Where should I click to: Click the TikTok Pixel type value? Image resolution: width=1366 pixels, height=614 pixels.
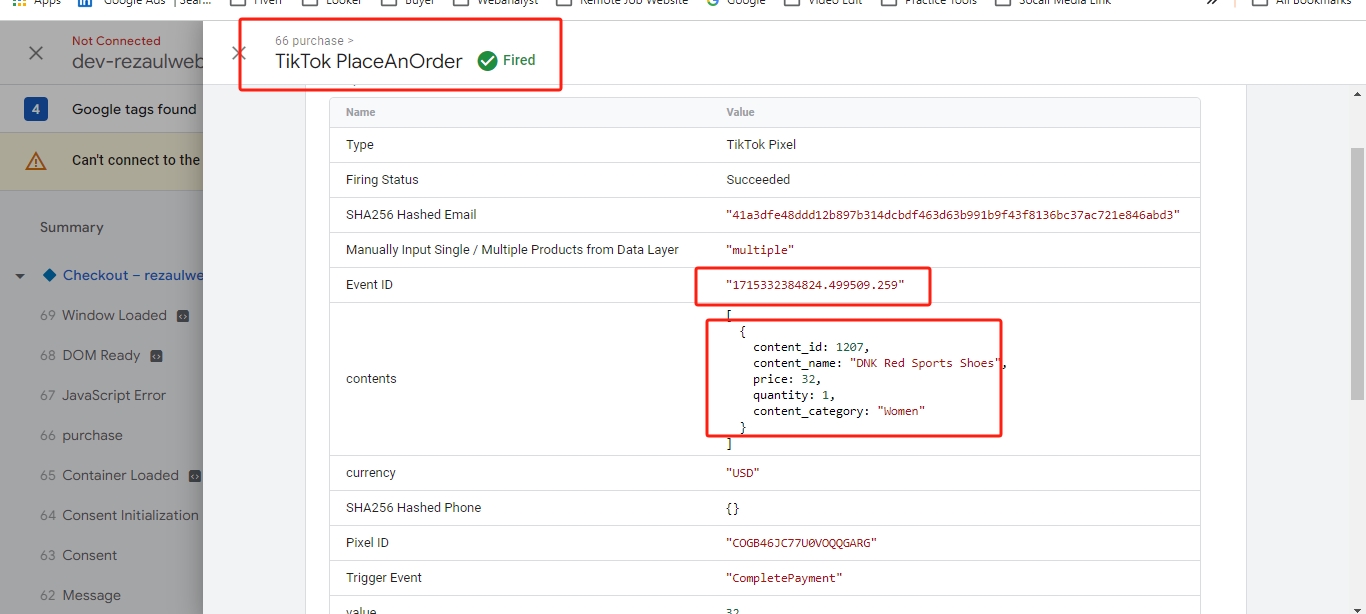point(761,145)
